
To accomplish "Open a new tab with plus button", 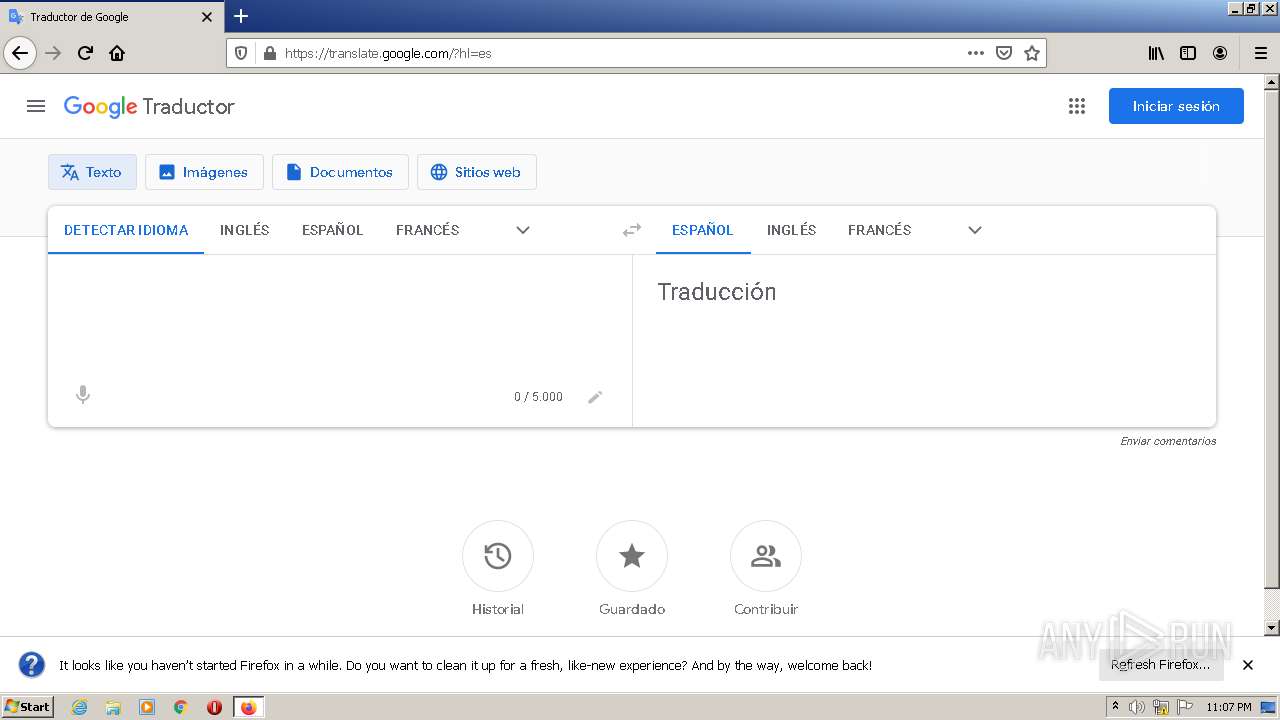I will (241, 16).
